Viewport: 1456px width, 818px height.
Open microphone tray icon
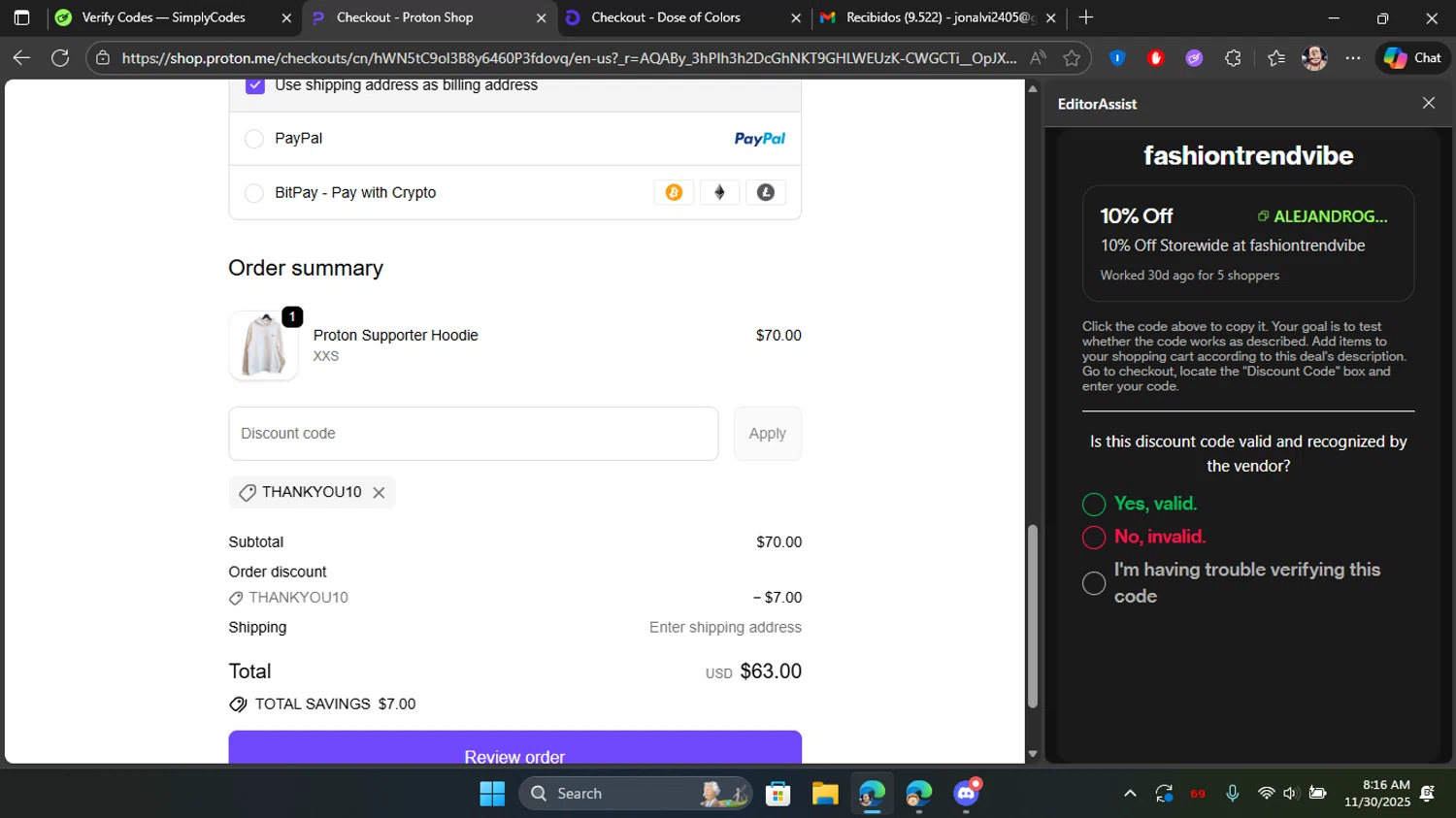click(x=1232, y=794)
